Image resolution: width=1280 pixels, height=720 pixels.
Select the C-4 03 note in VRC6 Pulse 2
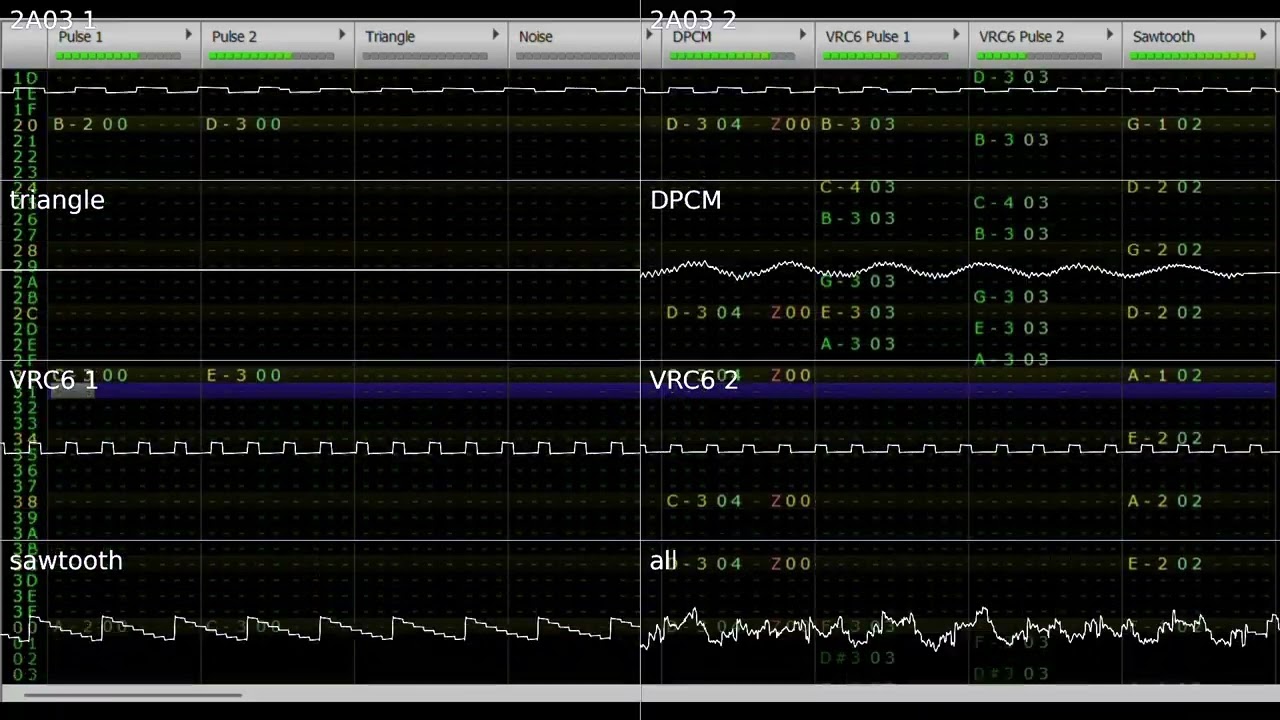coord(1011,202)
